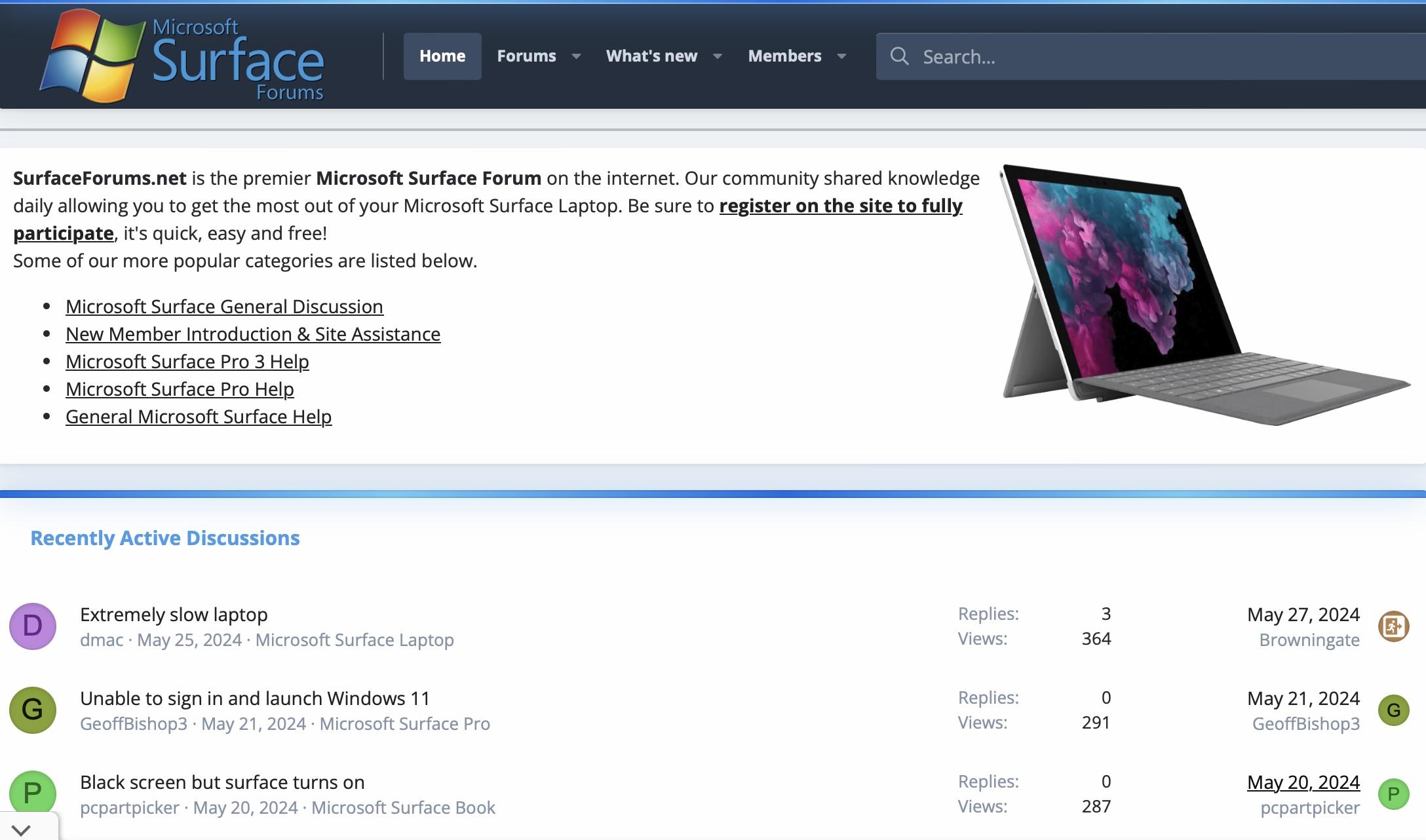1426x840 pixels.
Task: Open the What's new menu item
Action: [651, 56]
